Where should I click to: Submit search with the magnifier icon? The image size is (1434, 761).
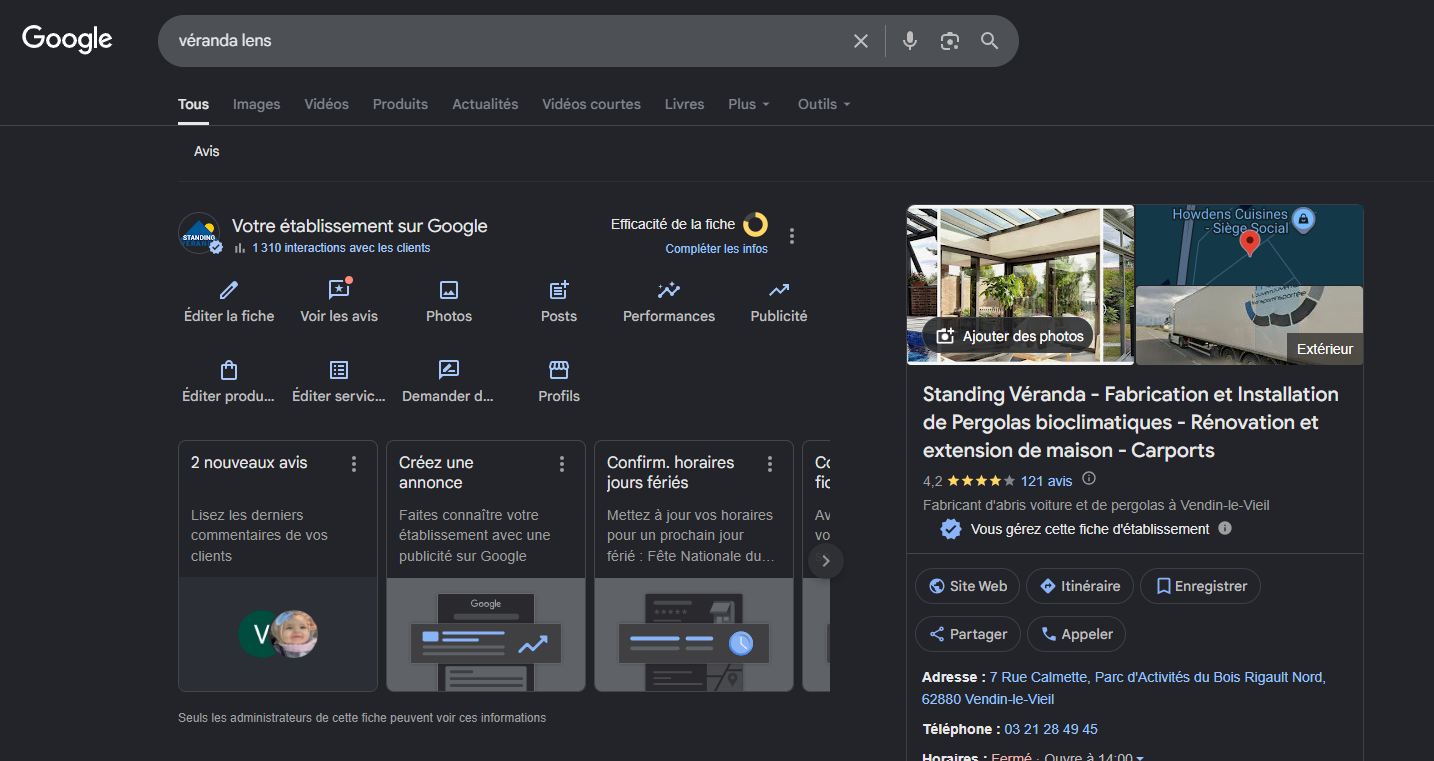coord(990,41)
